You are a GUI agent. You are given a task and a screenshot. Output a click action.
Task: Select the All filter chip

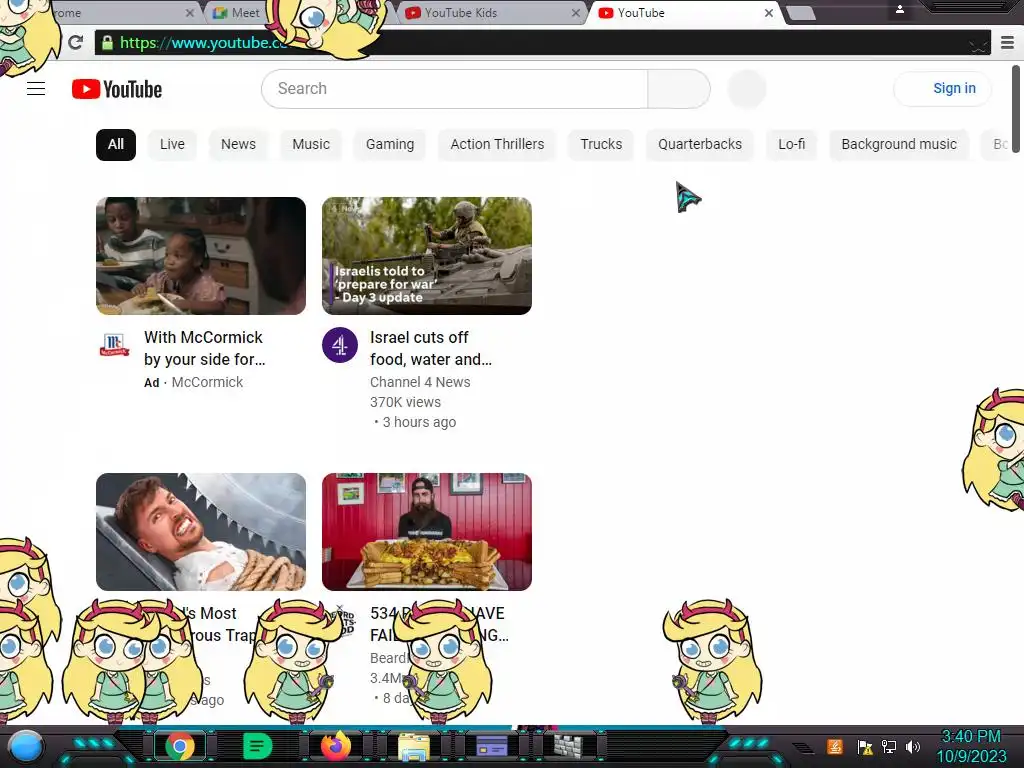click(x=116, y=144)
